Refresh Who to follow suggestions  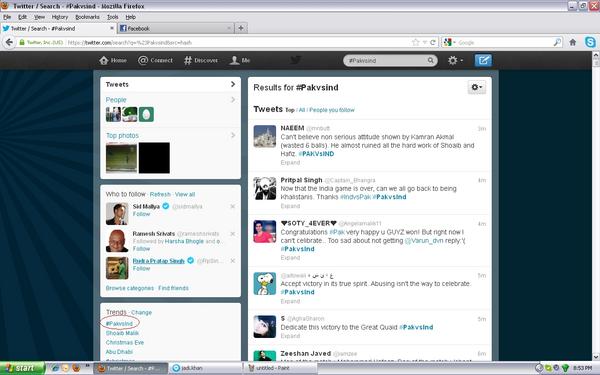[x=160, y=194]
